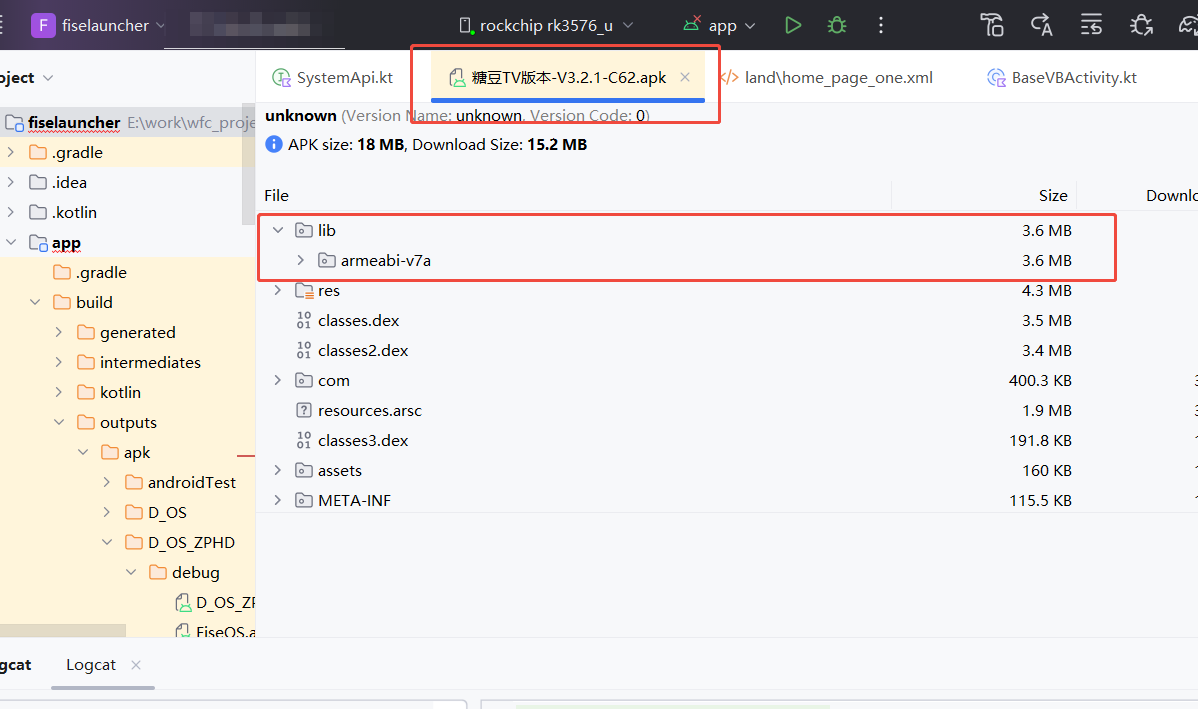This screenshot has height=709, width=1198.
Task: Collapse the app module in project tree
Action: [x=11, y=242]
